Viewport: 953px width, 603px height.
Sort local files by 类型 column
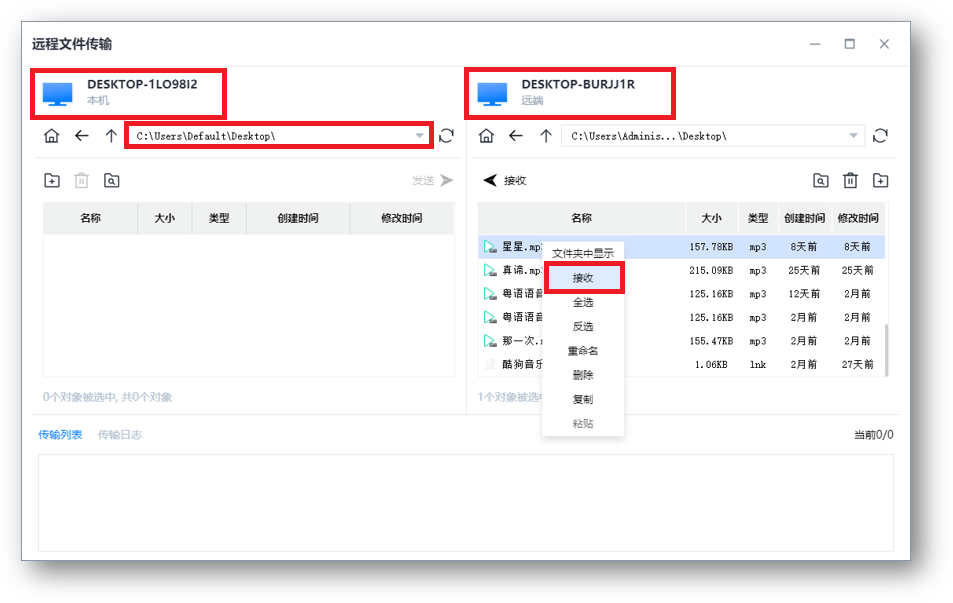219,218
